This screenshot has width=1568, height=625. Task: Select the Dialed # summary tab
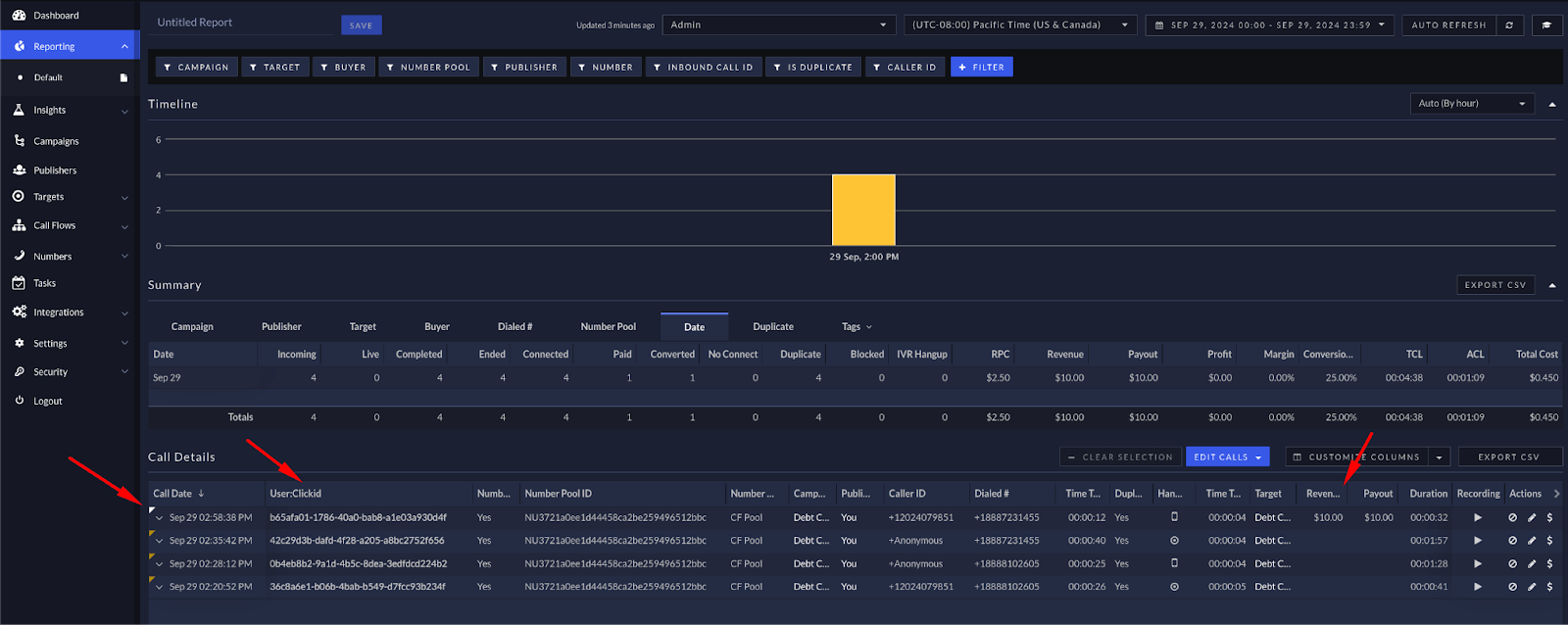click(514, 327)
